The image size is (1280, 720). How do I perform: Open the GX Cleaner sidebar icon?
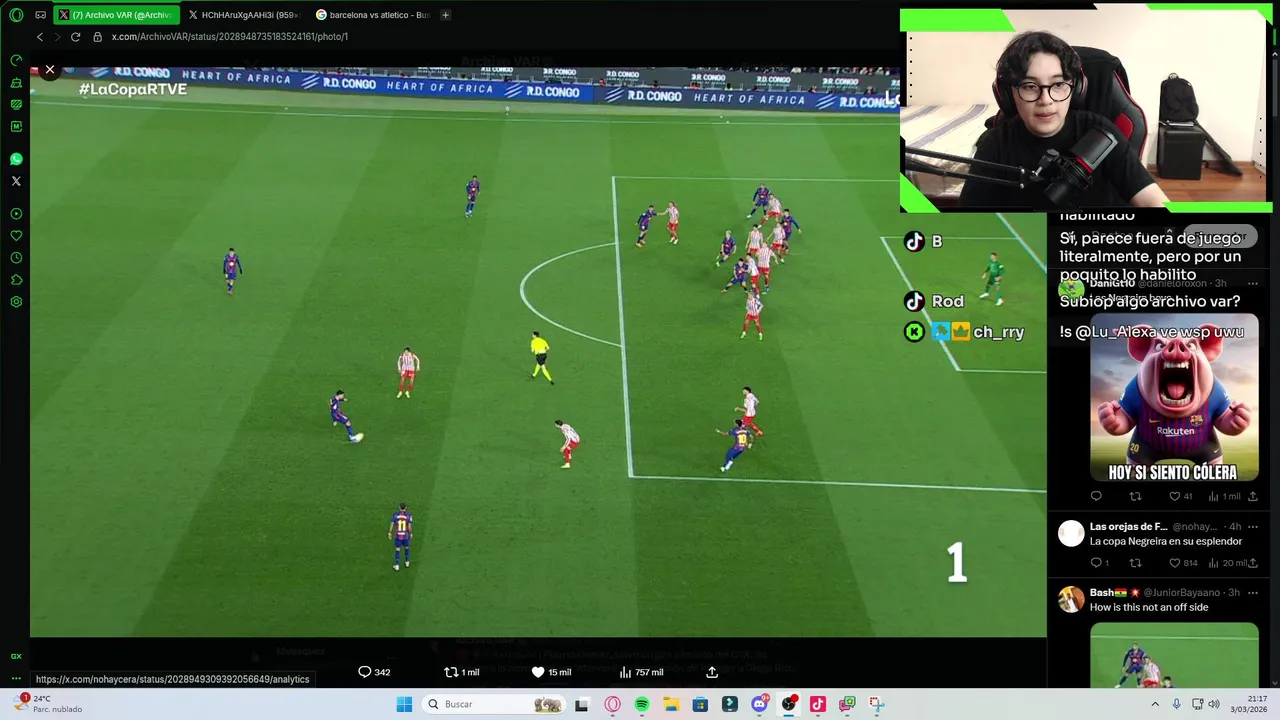coord(16,82)
